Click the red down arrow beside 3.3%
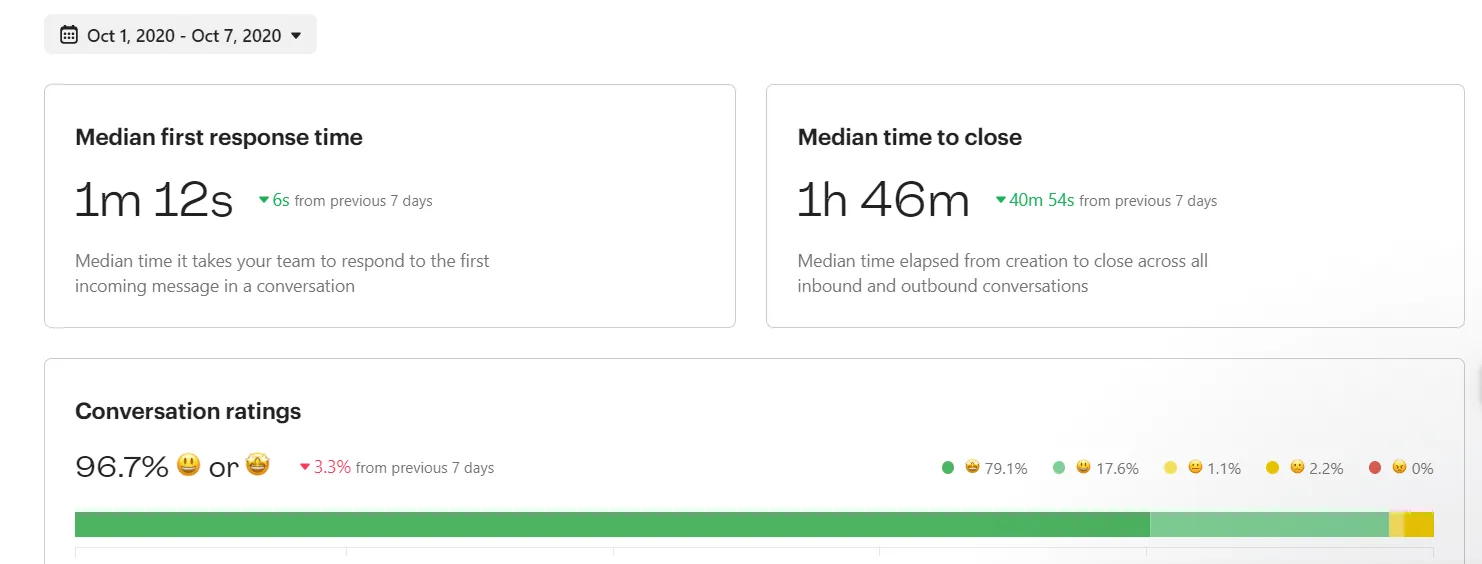1482x564 pixels. click(x=305, y=467)
